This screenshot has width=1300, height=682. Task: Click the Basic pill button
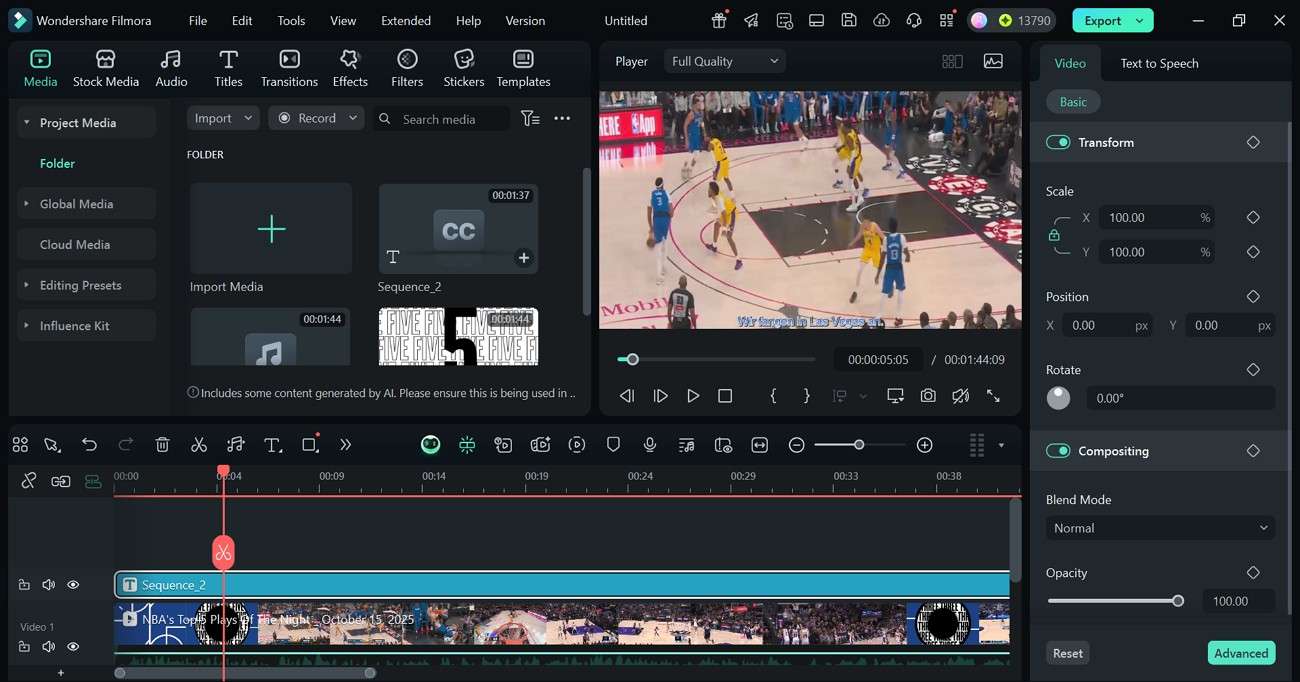pyautogui.click(x=1073, y=101)
